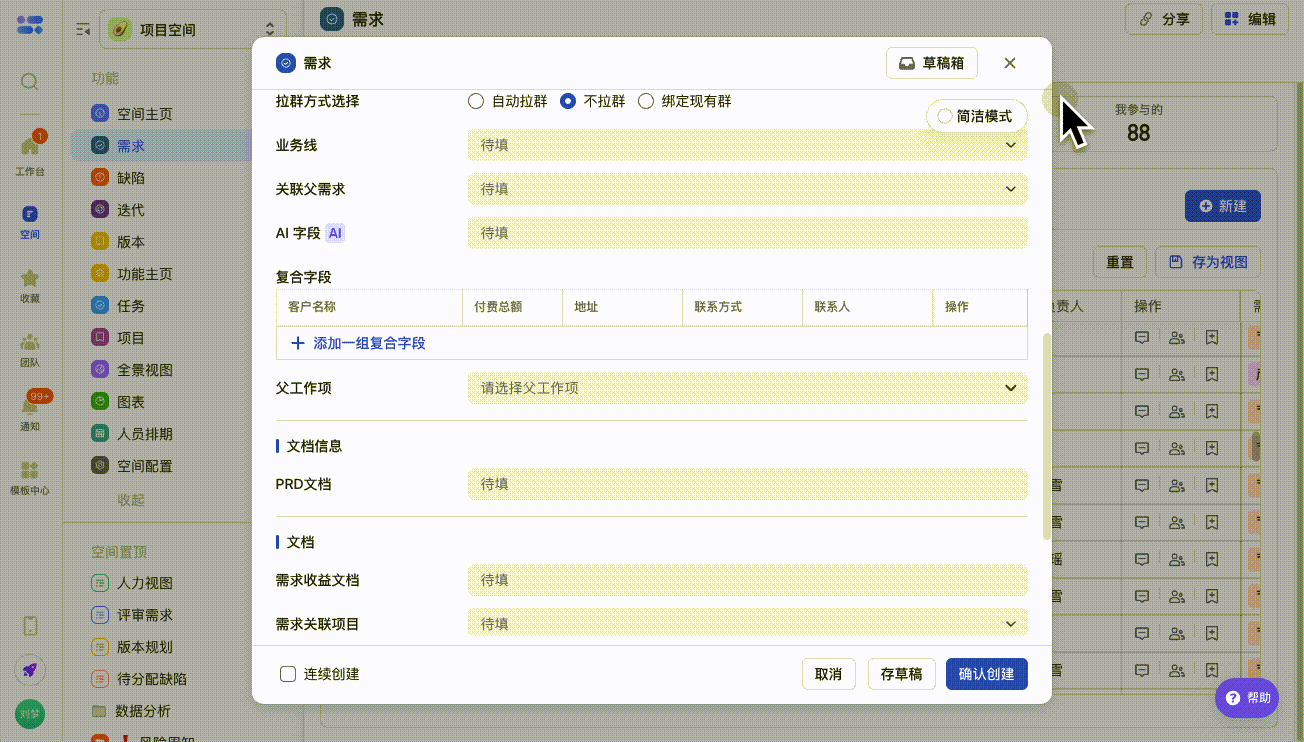Click members icon in first table row
This screenshot has height=742, width=1304.
(1177, 338)
